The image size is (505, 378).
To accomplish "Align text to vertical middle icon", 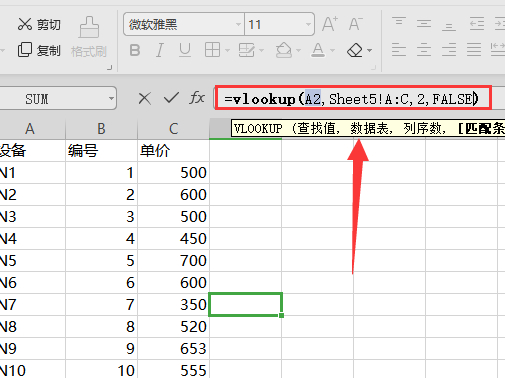I will 424,24.
